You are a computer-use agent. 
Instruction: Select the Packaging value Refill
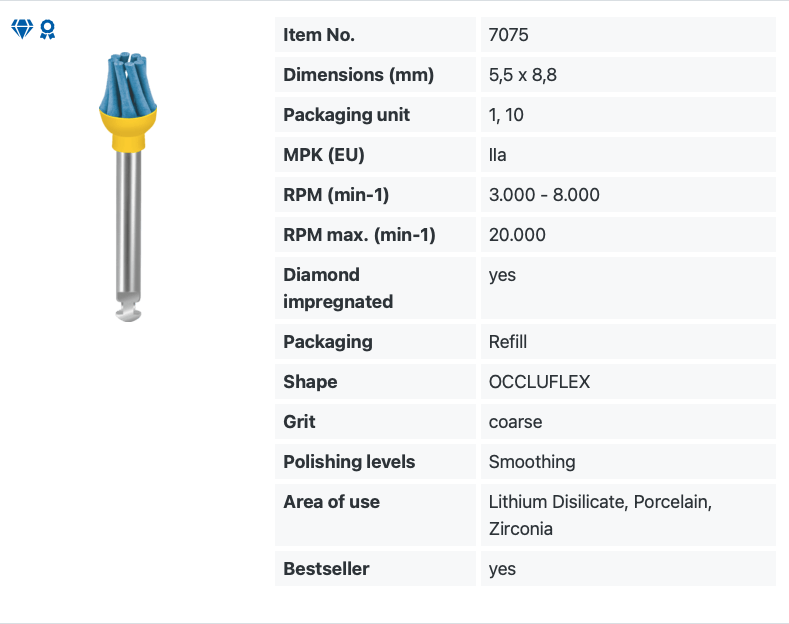click(508, 342)
